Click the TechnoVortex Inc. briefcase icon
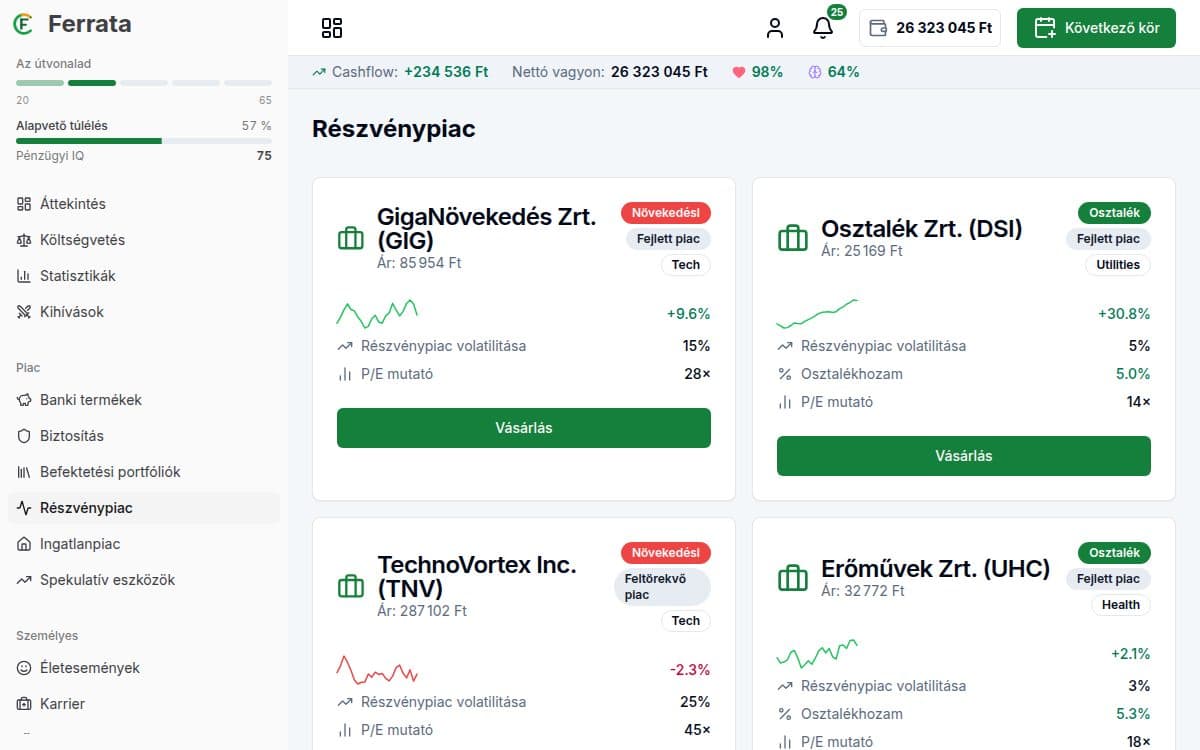 351,586
